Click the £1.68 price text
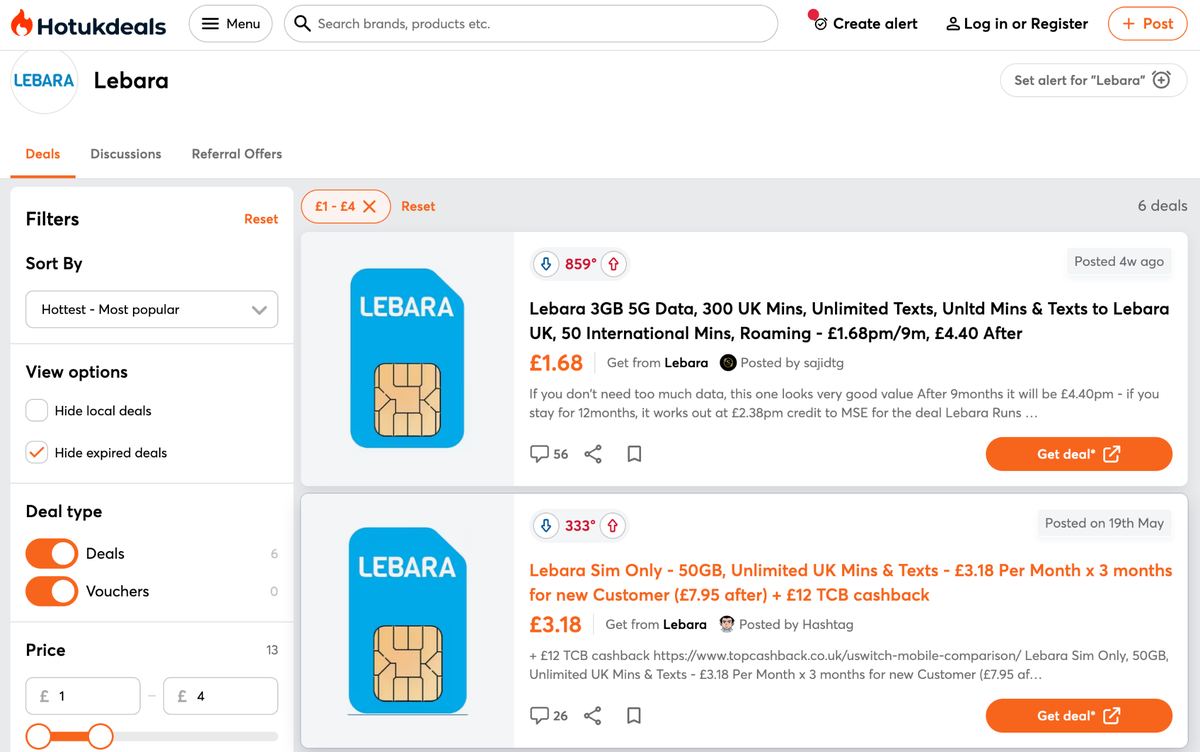 (556, 363)
